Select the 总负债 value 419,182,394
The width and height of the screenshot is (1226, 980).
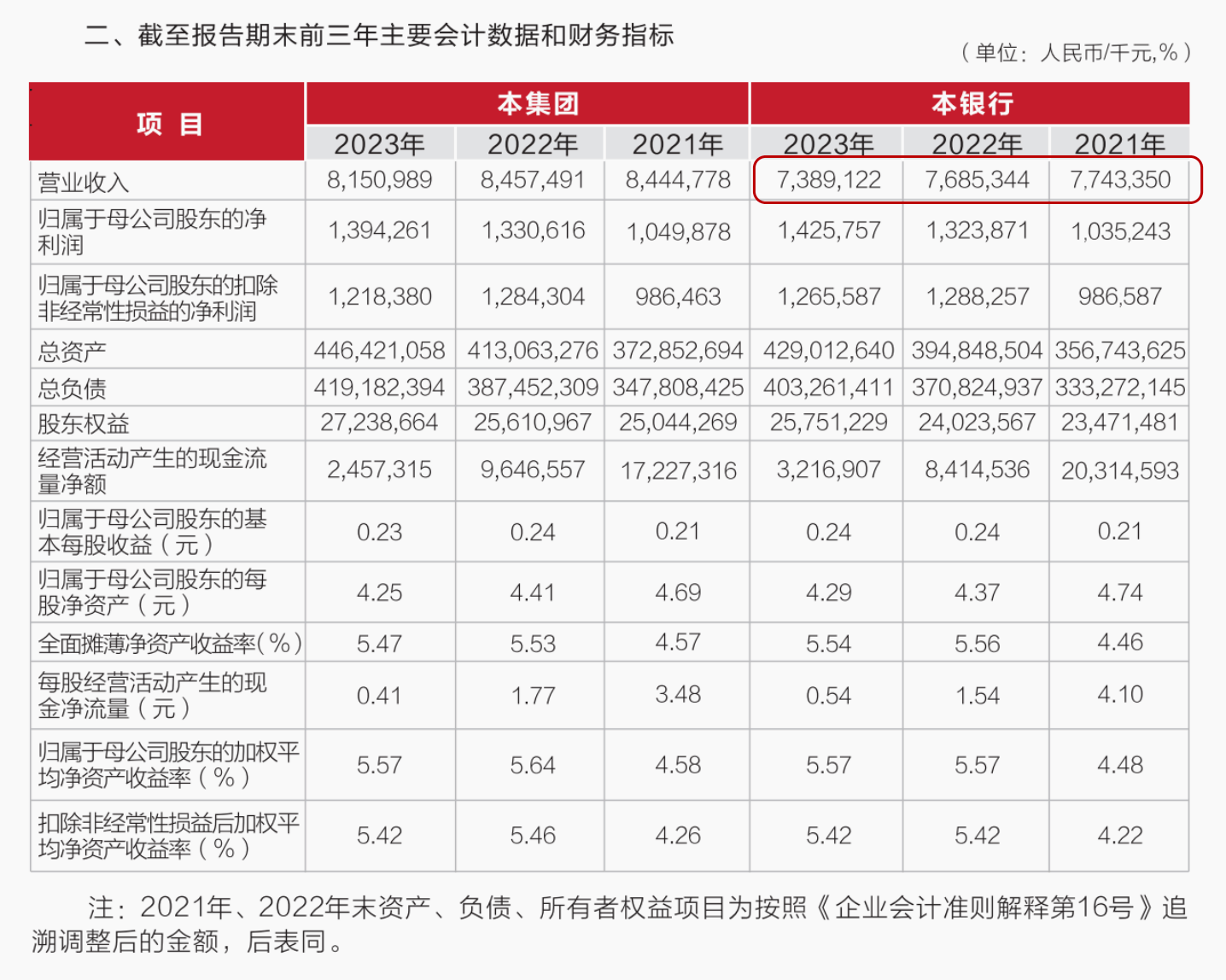click(380, 387)
